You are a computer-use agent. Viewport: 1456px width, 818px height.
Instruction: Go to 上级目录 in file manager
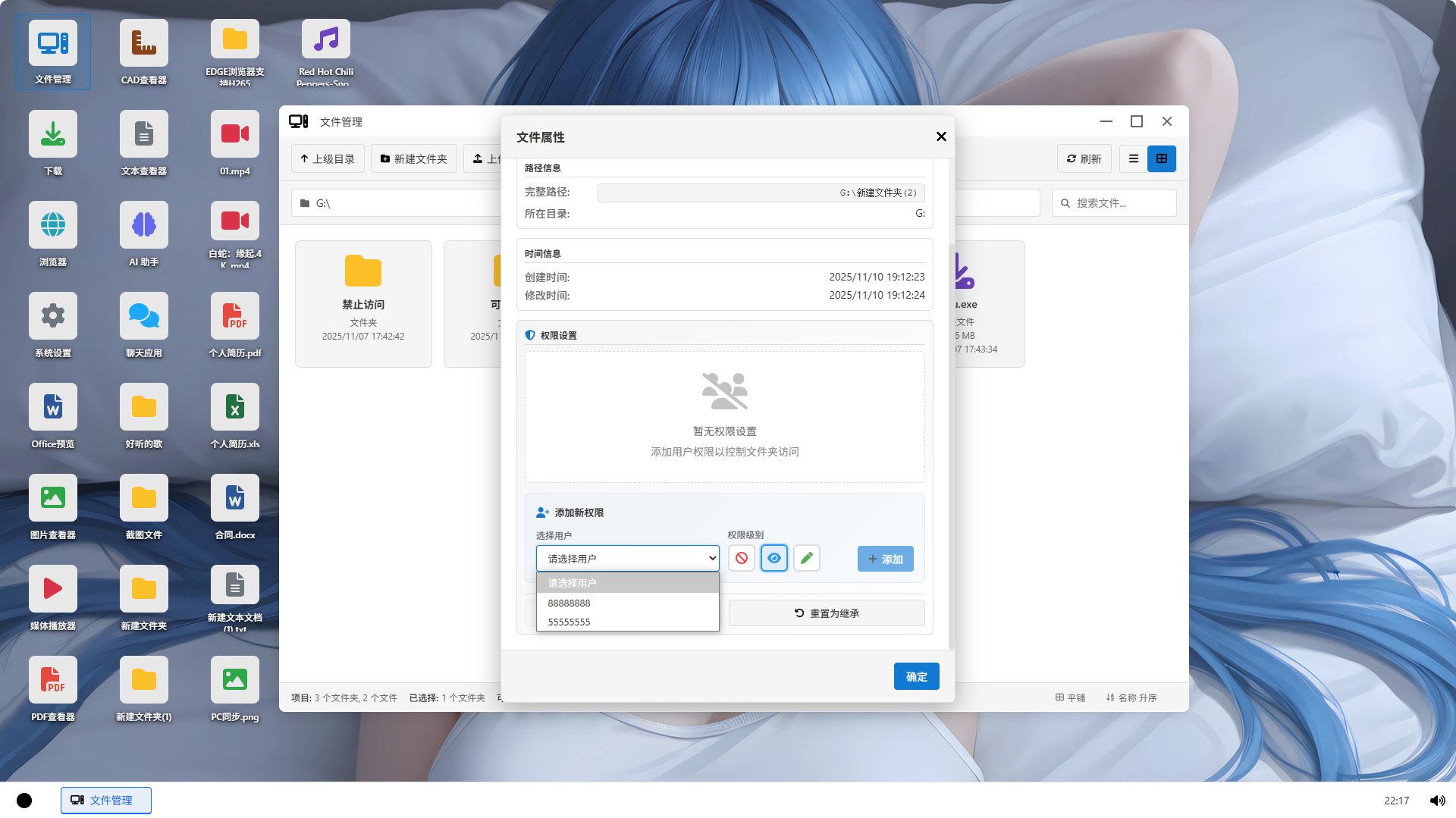point(328,159)
